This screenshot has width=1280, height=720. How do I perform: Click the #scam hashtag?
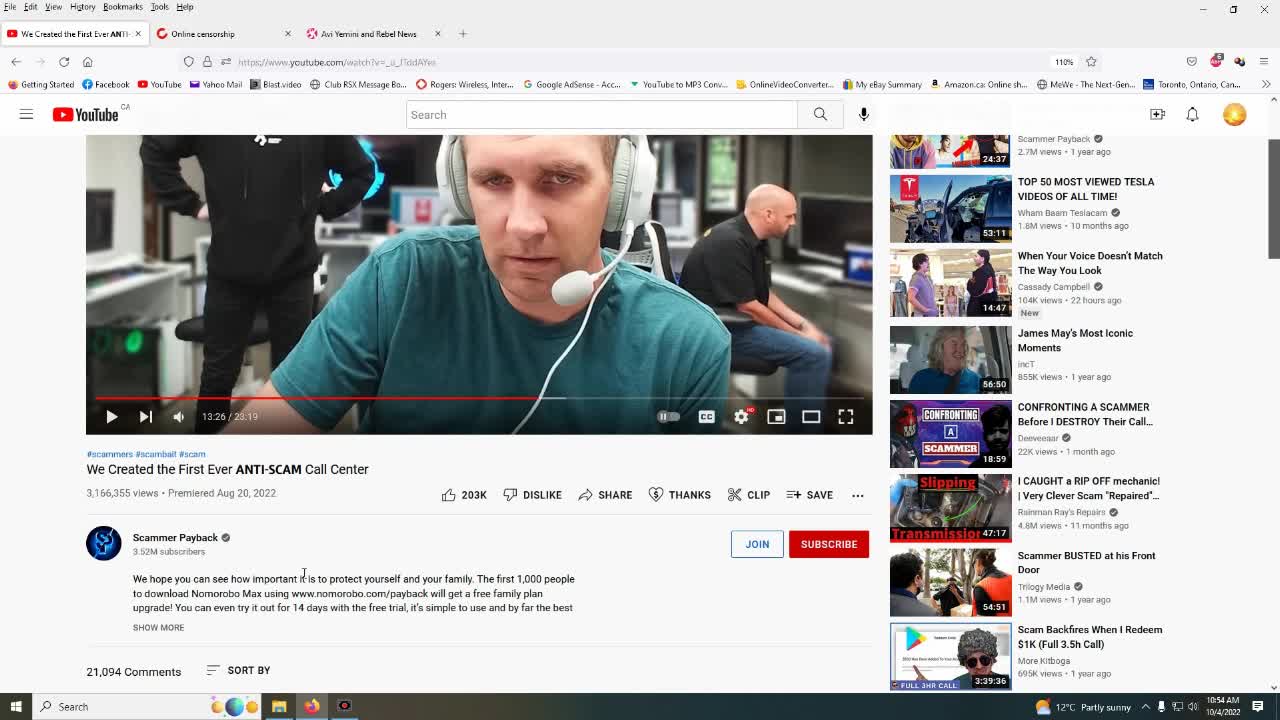click(192, 454)
